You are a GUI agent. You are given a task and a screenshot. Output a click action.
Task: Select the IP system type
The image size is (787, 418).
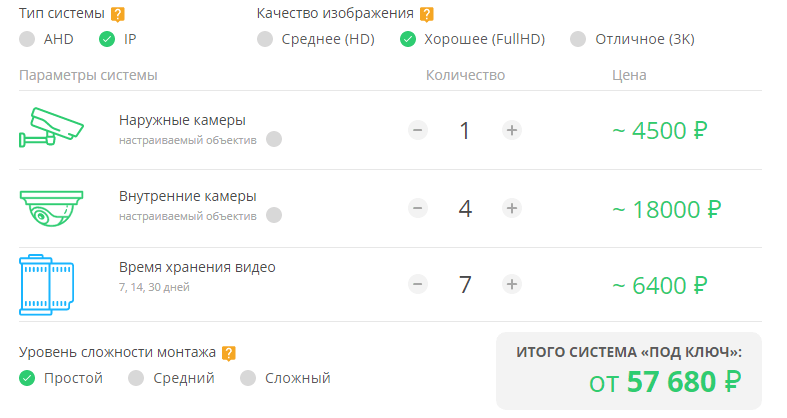[x=107, y=40]
